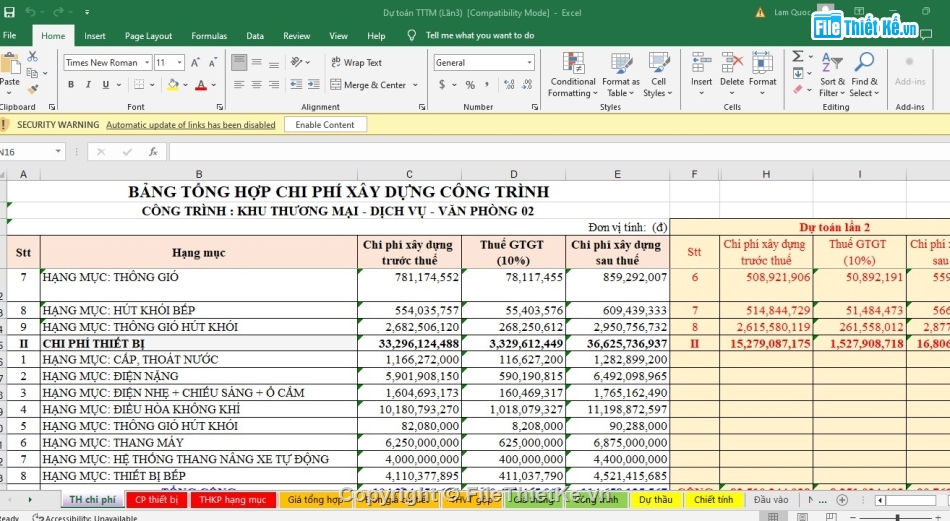
Task: Apply middle vertical alignment
Action: point(257,62)
